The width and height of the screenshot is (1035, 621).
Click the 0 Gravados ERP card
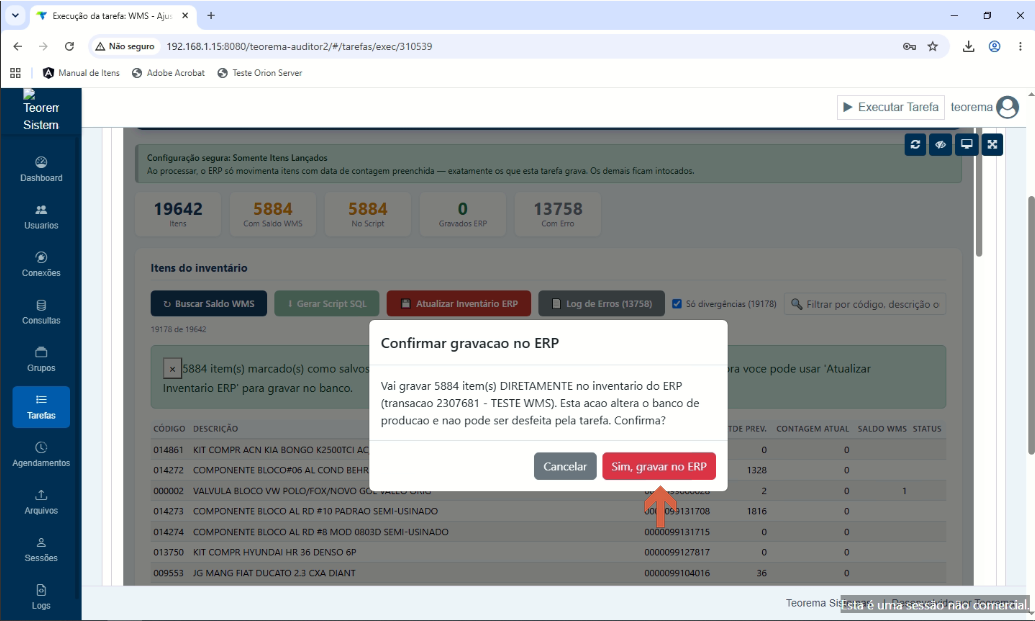(463, 214)
